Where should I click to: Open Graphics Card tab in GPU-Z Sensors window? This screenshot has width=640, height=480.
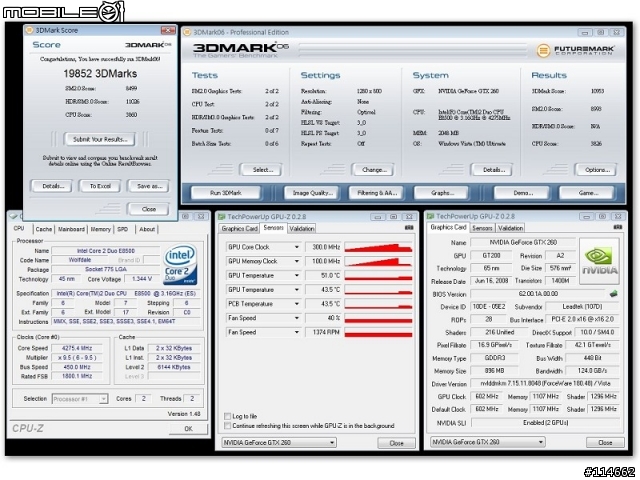239,229
